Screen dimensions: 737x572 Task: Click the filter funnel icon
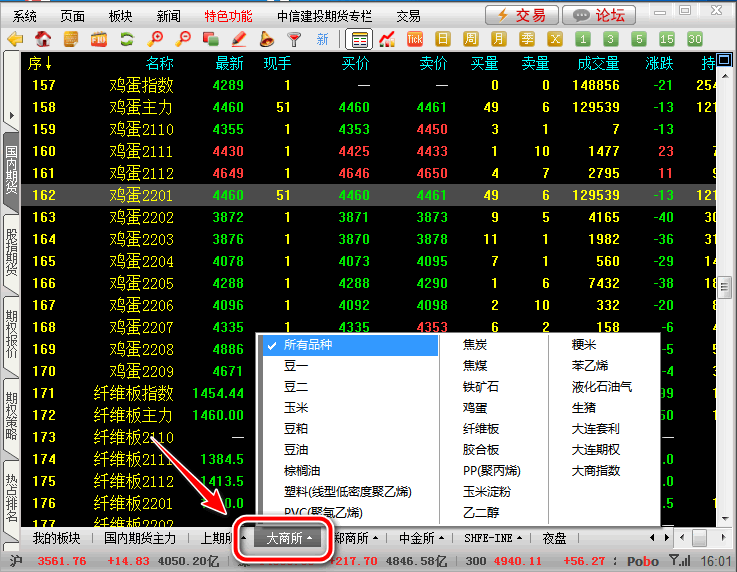point(294,40)
